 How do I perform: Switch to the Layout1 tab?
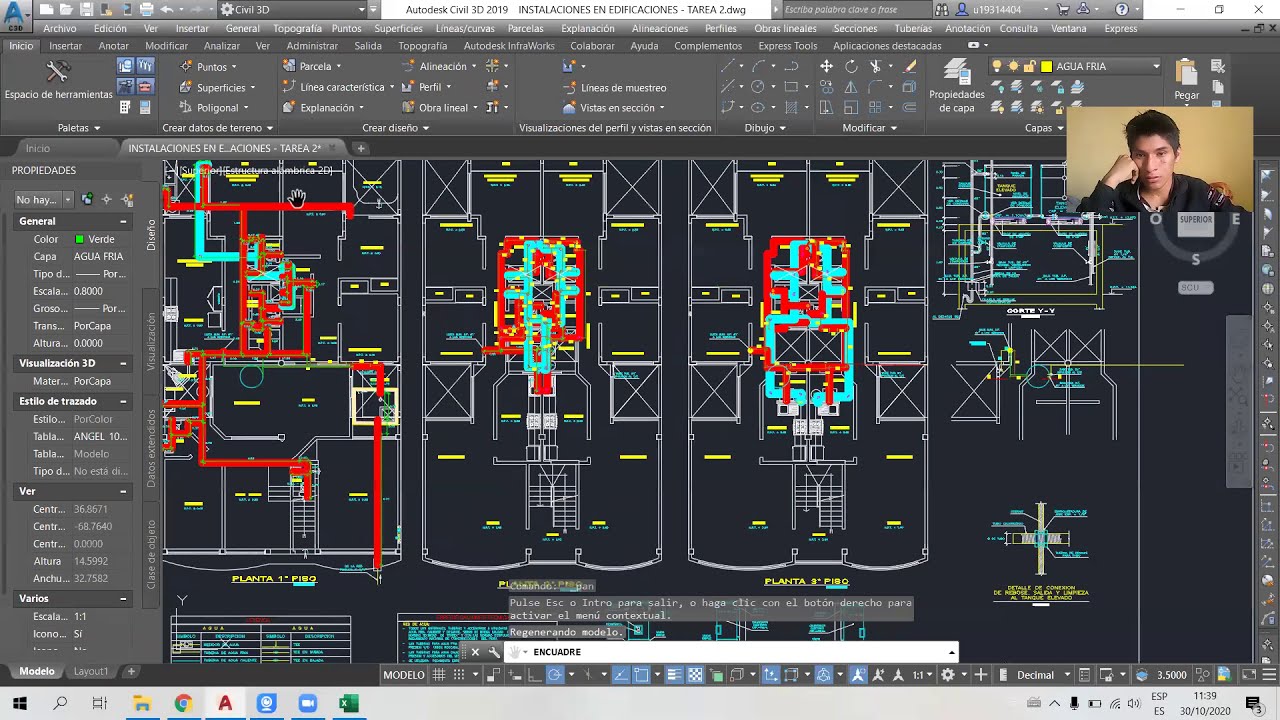(x=91, y=671)
